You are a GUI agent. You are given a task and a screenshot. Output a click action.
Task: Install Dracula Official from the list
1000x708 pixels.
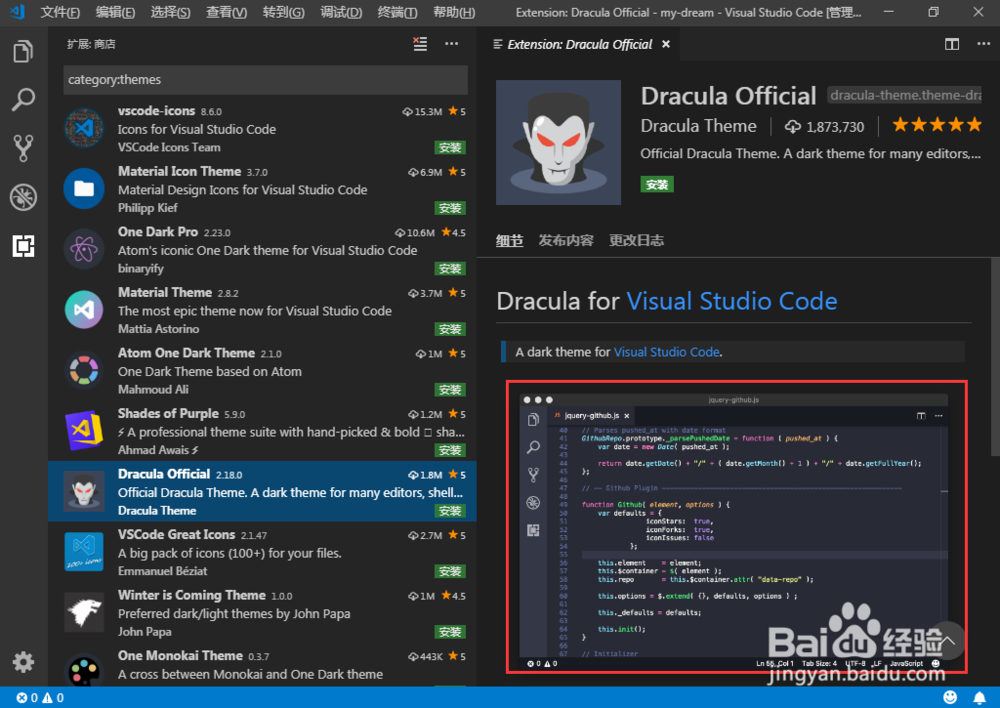pyautogui.click(x=450, y=511)
